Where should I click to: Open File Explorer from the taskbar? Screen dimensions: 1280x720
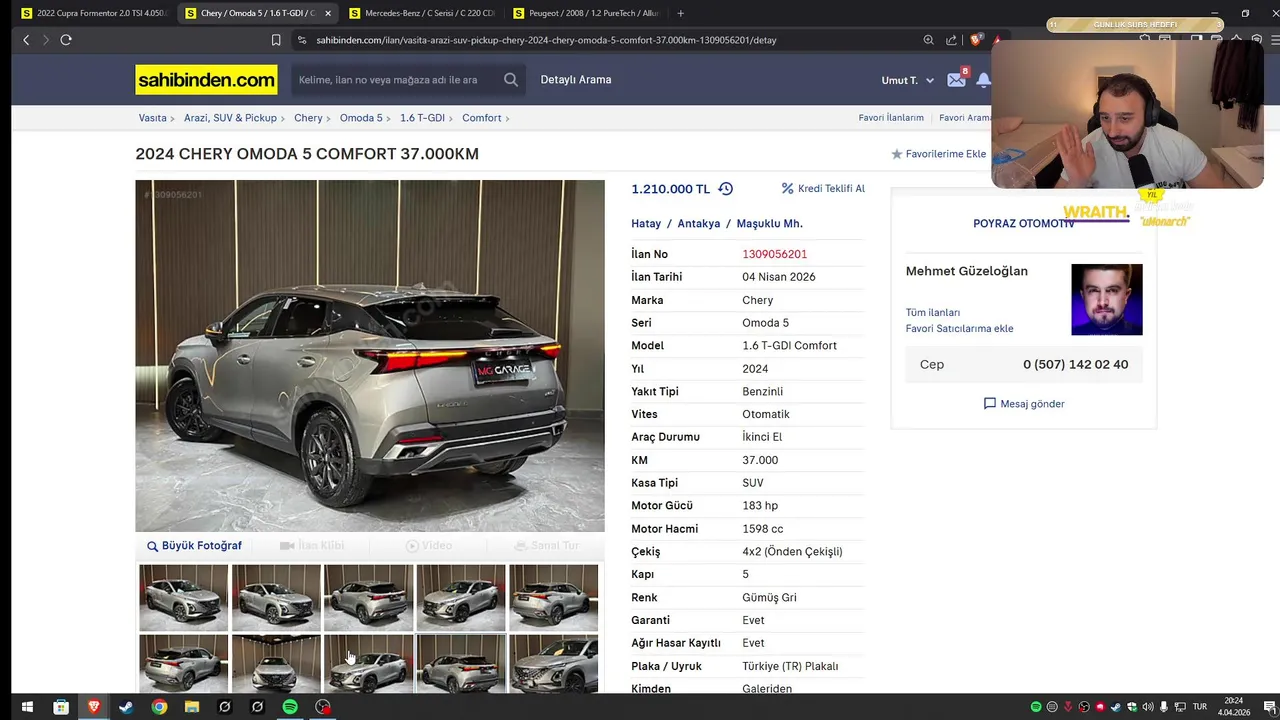192,707
